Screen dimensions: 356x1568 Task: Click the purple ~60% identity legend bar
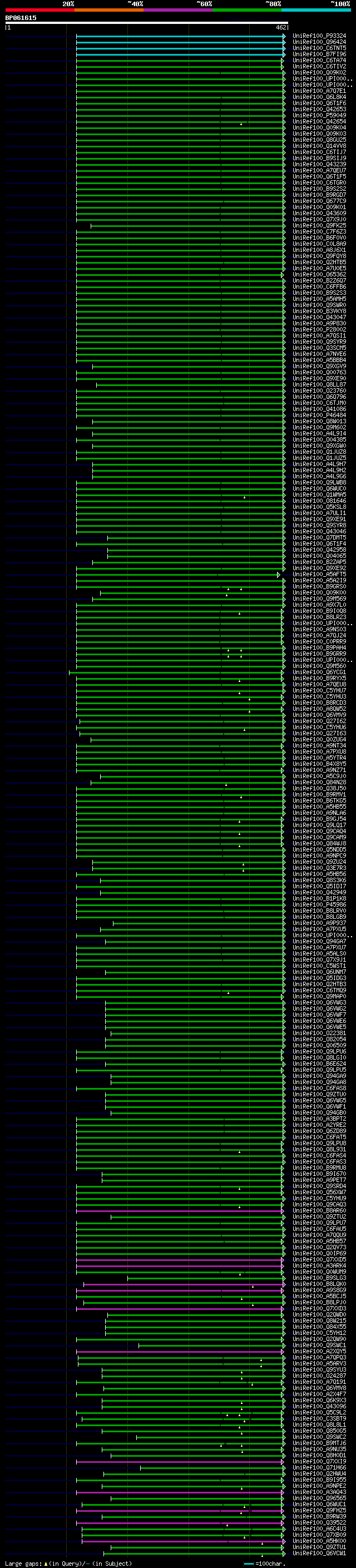coord(179,10)
